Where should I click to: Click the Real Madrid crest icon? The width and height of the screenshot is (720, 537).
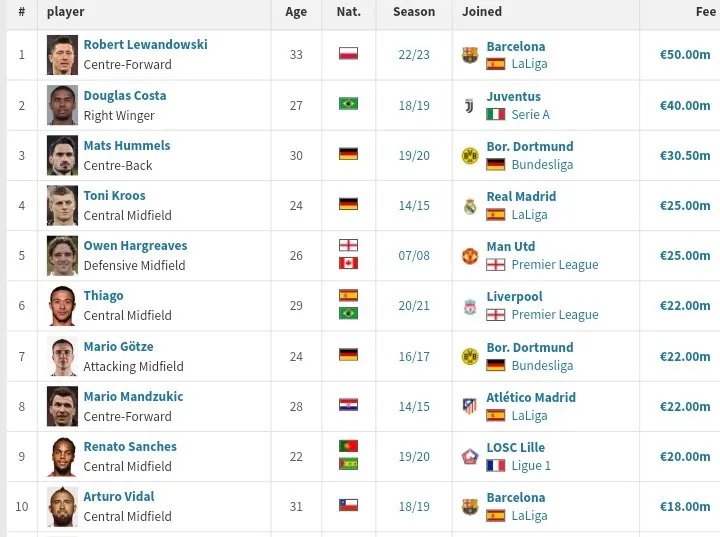coord(470,206)
